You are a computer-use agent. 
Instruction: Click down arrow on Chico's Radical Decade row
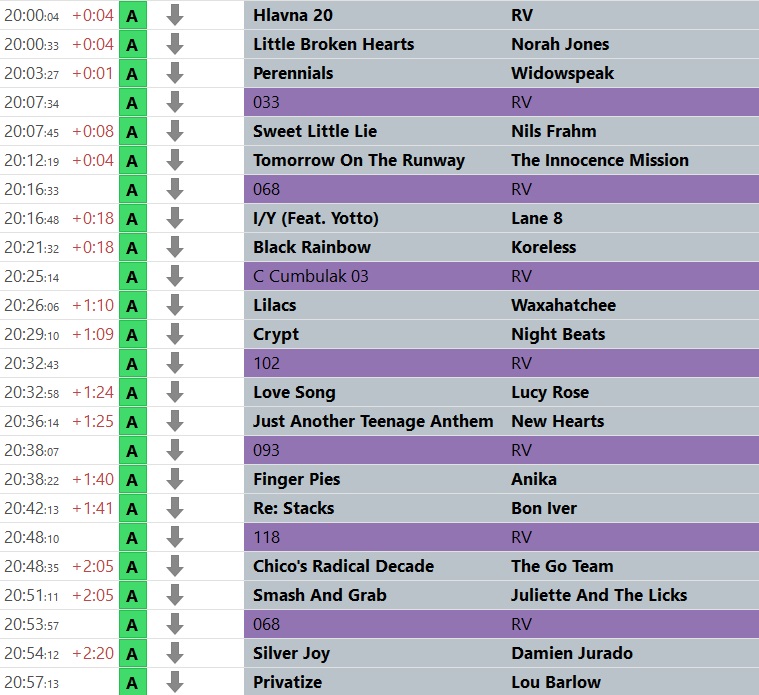(175, 566)
